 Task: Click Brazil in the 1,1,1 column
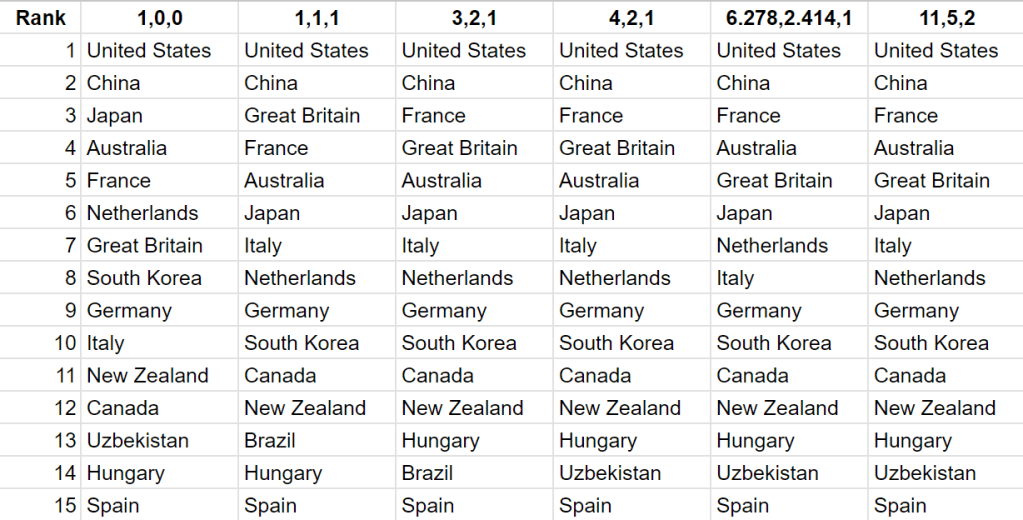[x=270, y=441]
